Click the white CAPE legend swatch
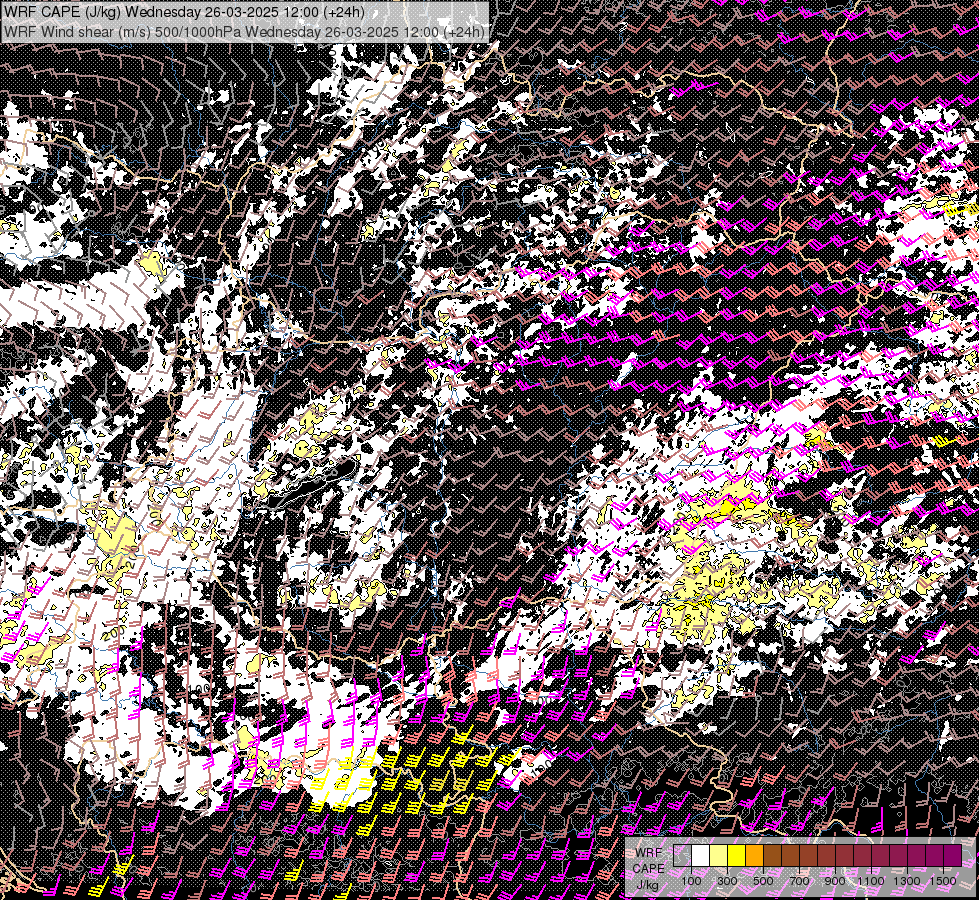The image size is (979, 900). click(x=701, y=855)
